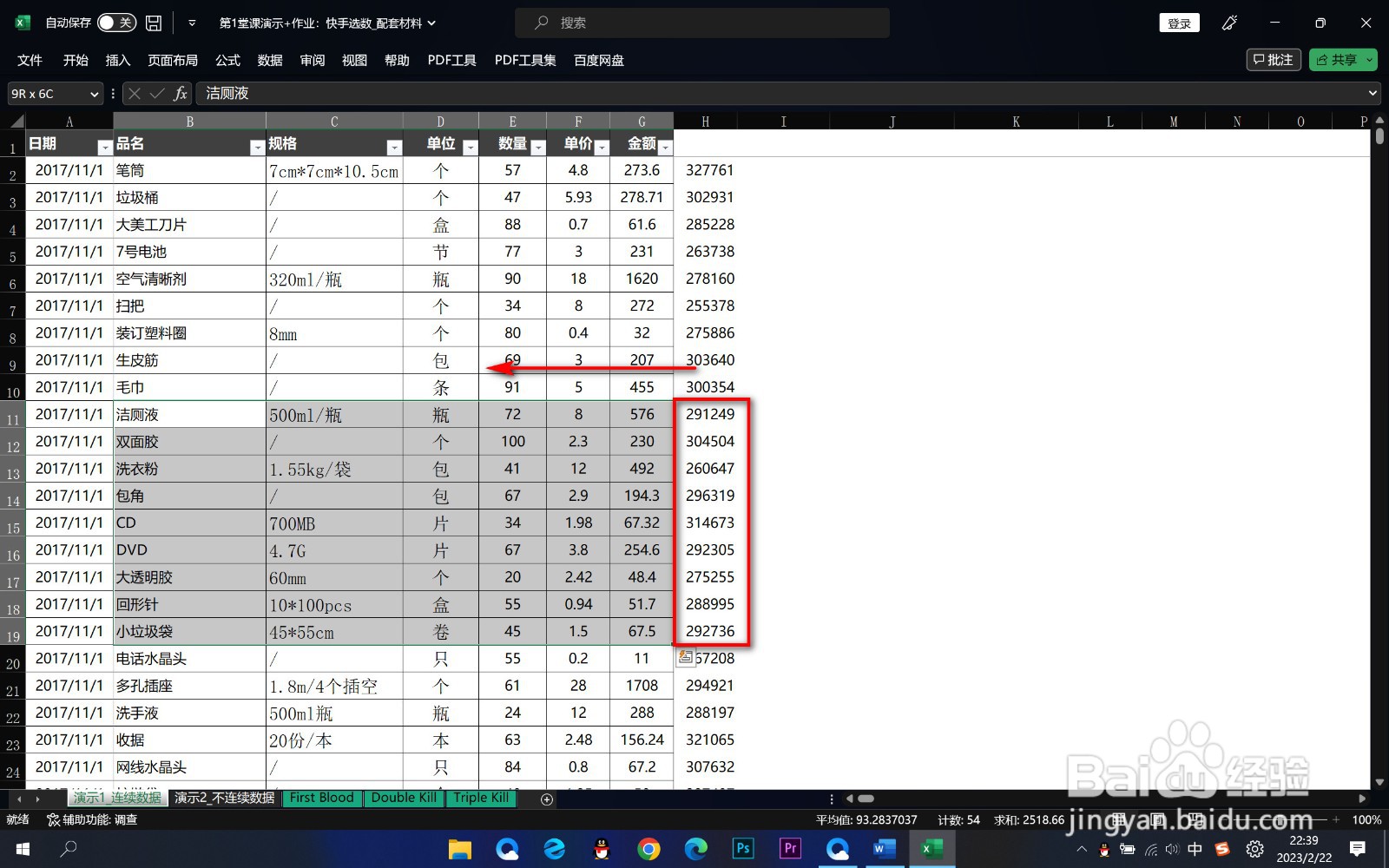Click the Insert Function fx icon

[181, 94]
